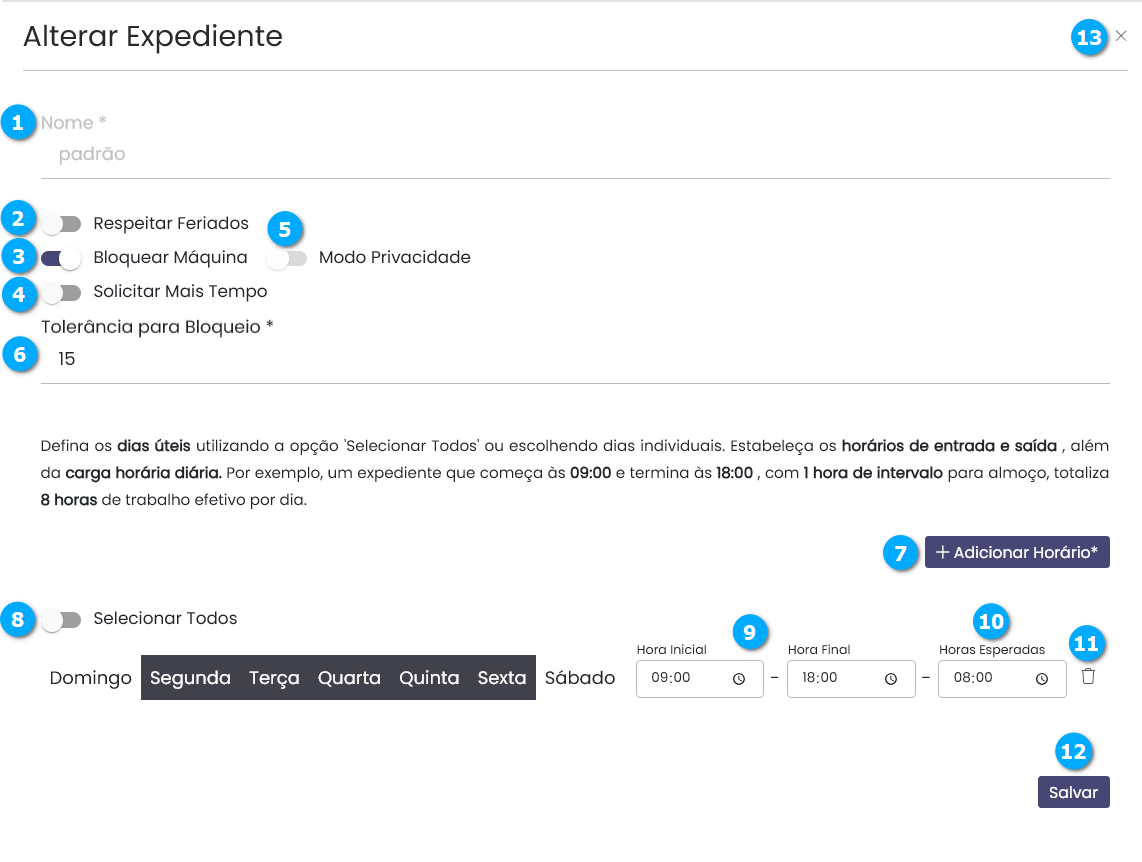Click the clock icon in Hora Final
The height and width of the screenshot is (862, 1142).
[890, 678]
